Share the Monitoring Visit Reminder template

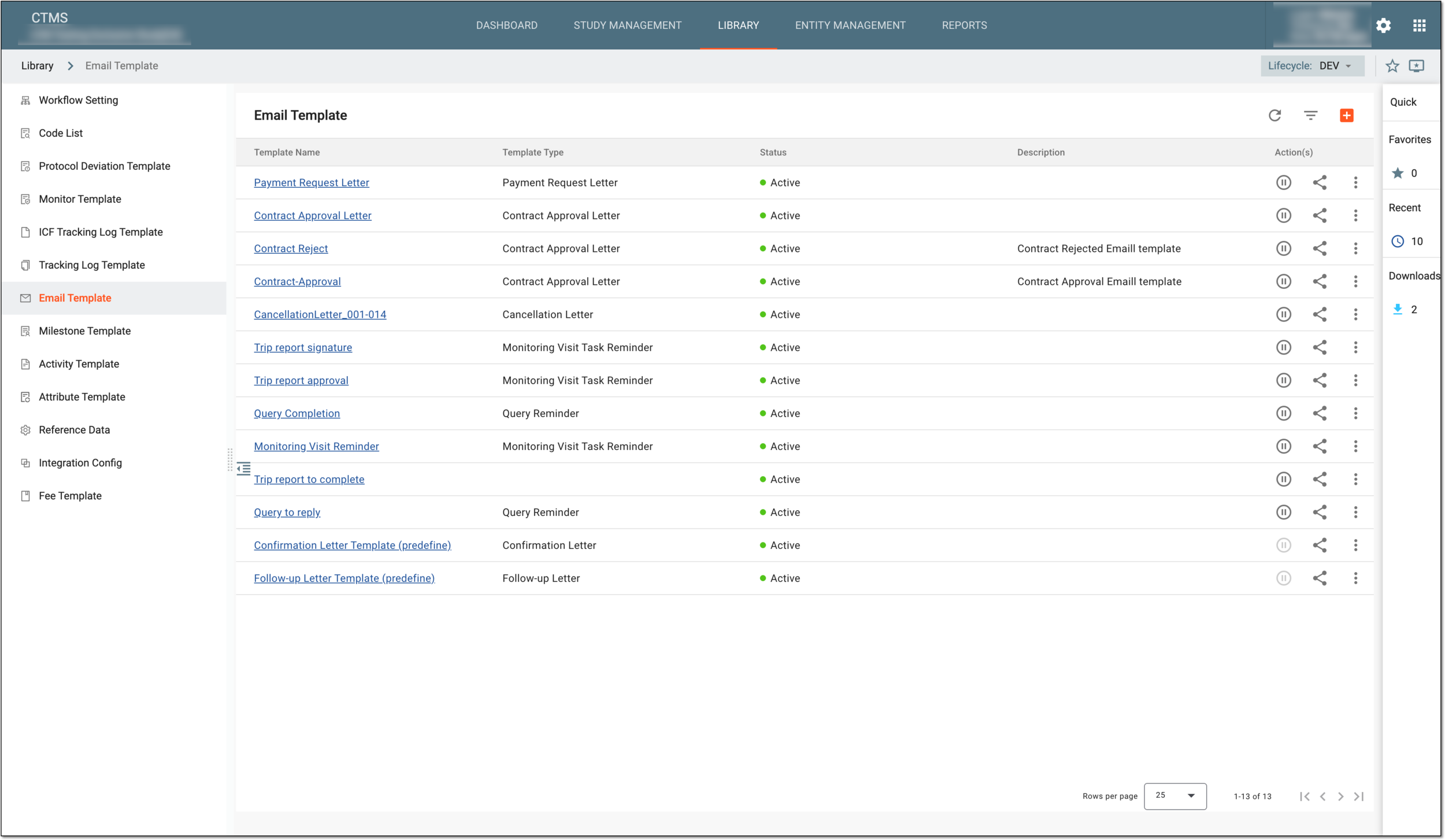(x=1320, y=446)
